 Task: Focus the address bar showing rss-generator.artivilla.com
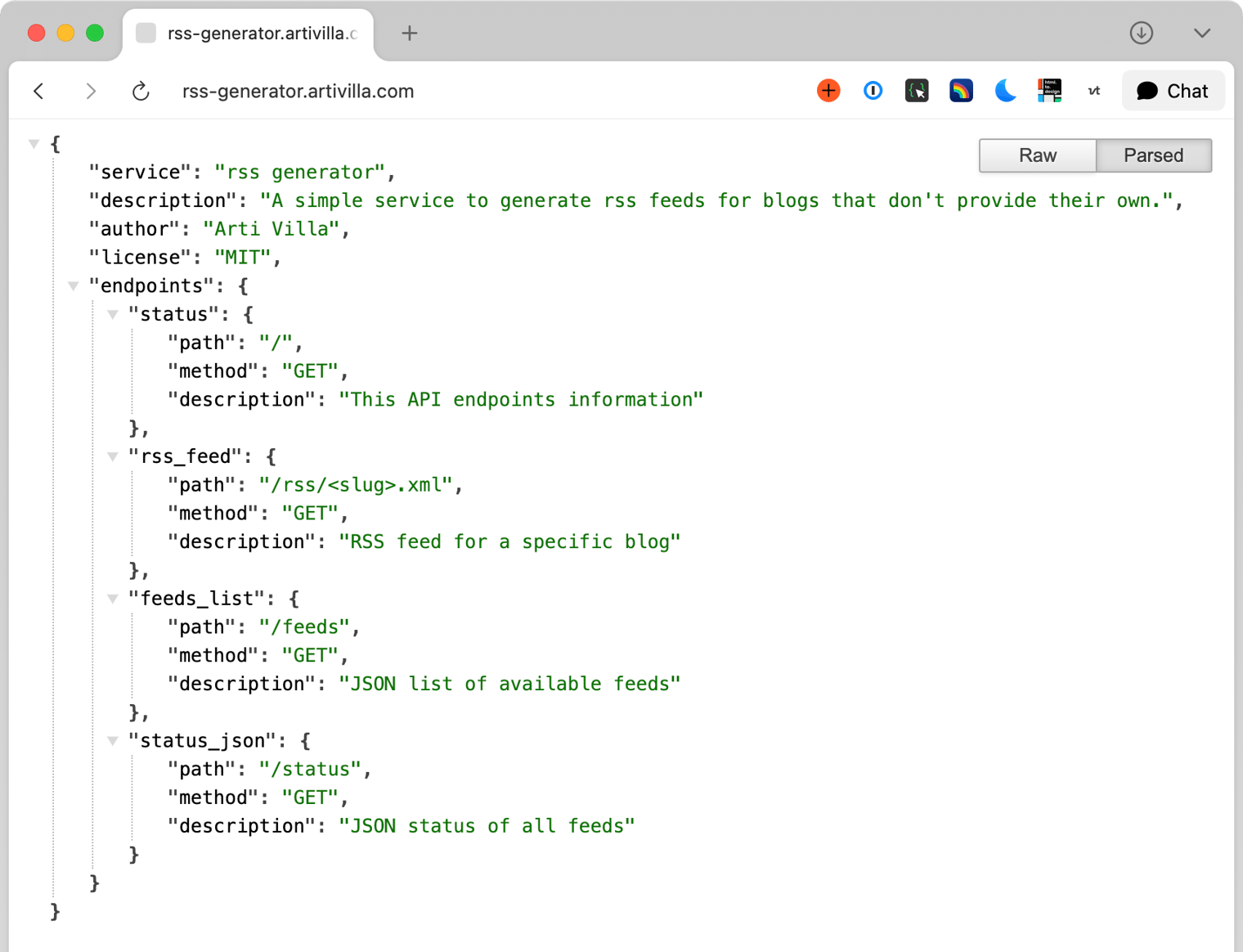click(298, 91)
